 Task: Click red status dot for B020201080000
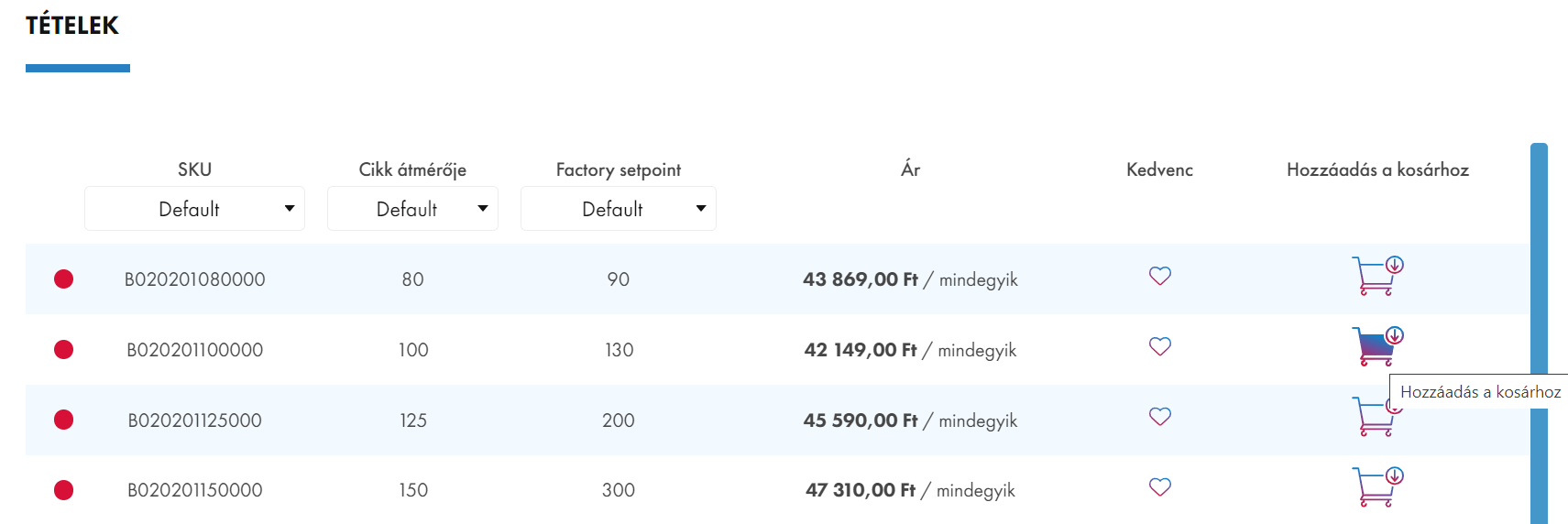(x=63, y=279)
